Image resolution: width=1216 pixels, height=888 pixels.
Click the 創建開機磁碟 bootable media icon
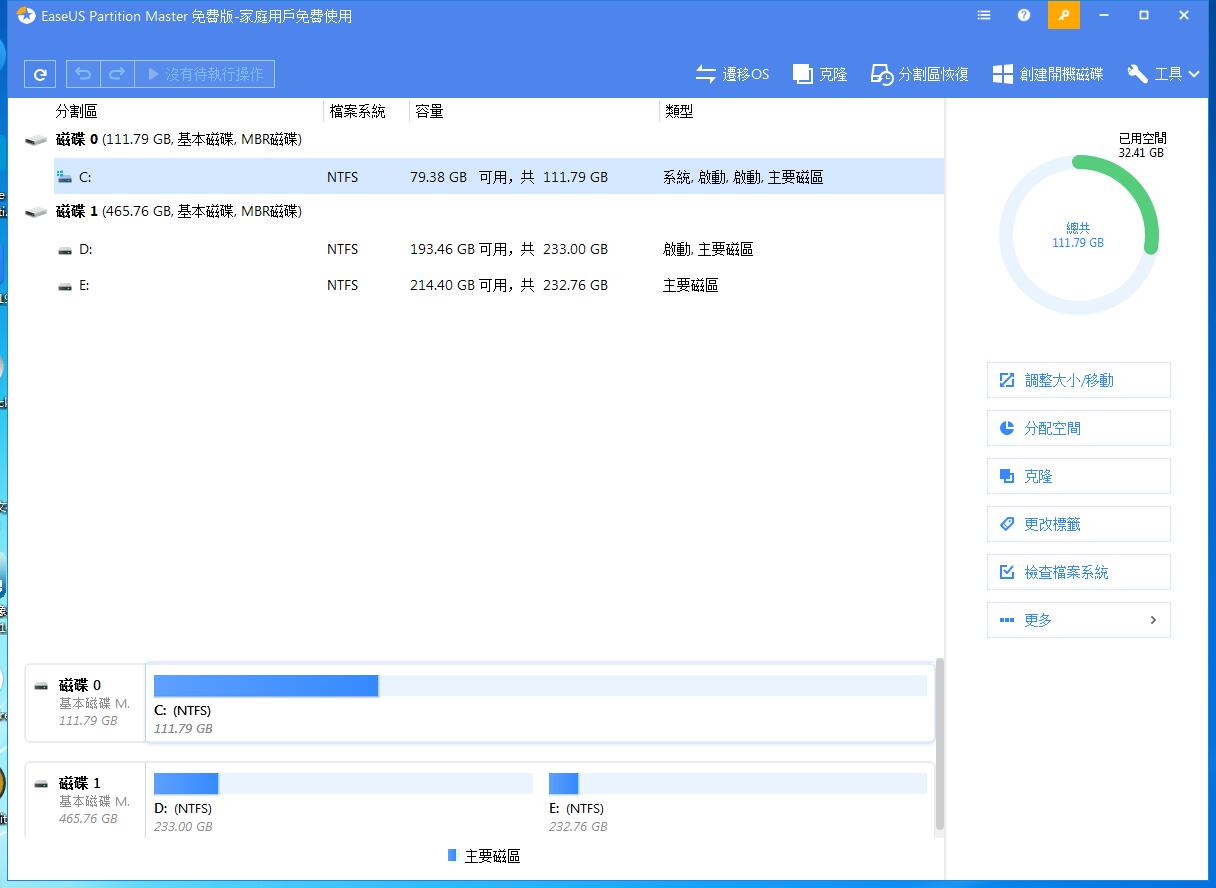pos(1046,73)
